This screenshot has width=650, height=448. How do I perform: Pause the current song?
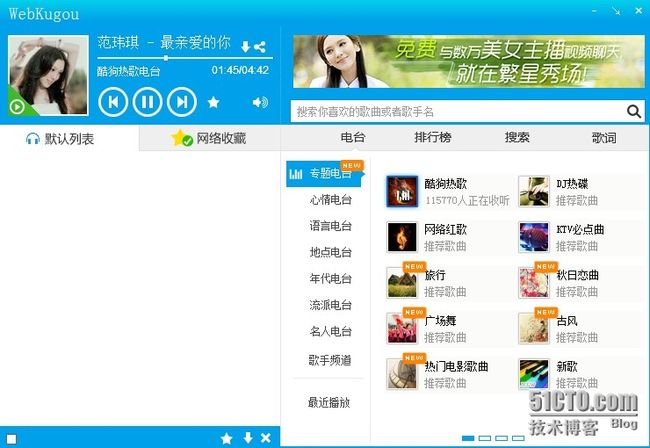147,102
